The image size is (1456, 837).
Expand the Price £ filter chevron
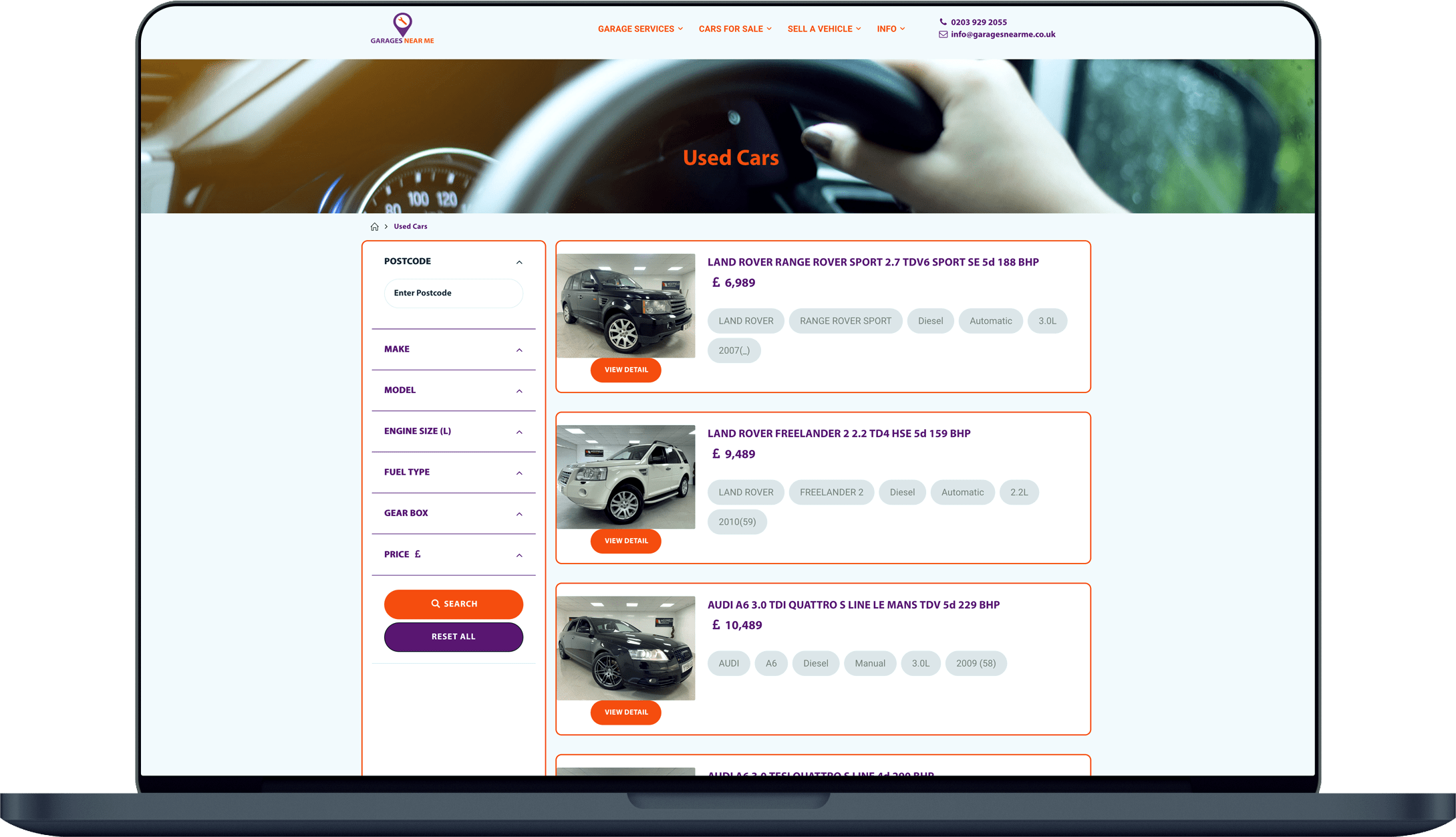tap(519, 555)
